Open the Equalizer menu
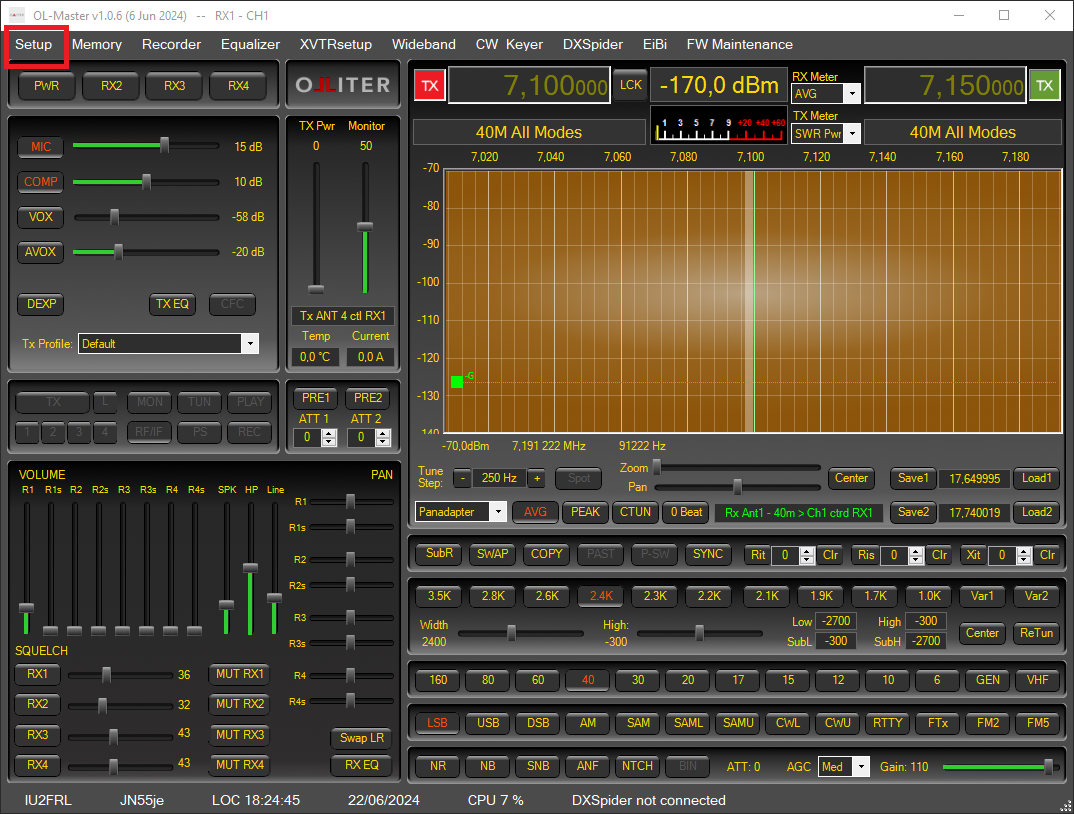Image resolution: width=1074 pixels, height=814 pixels. [250, 44]
